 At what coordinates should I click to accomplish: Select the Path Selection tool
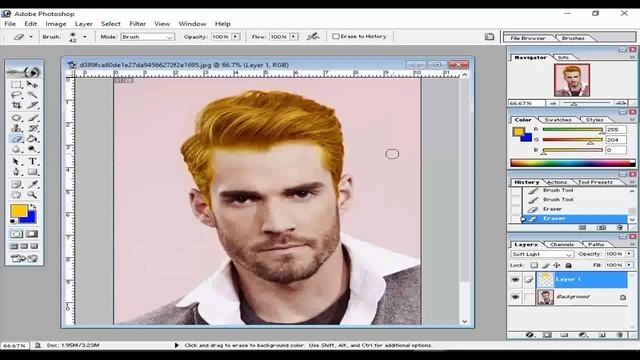tap(16, 162)
